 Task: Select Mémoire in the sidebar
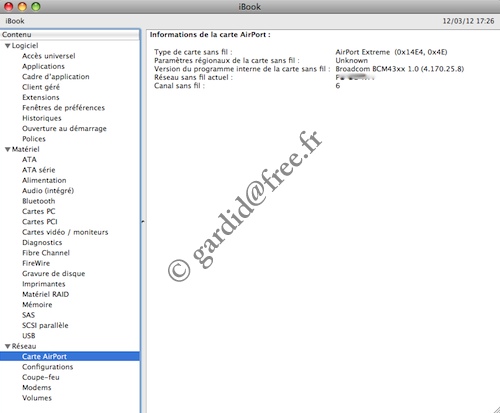[x=37, y=305]
